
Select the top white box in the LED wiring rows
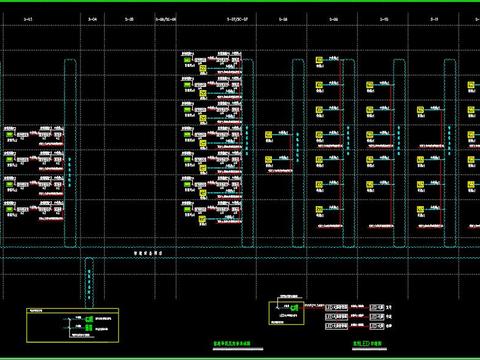pos(336,307)
